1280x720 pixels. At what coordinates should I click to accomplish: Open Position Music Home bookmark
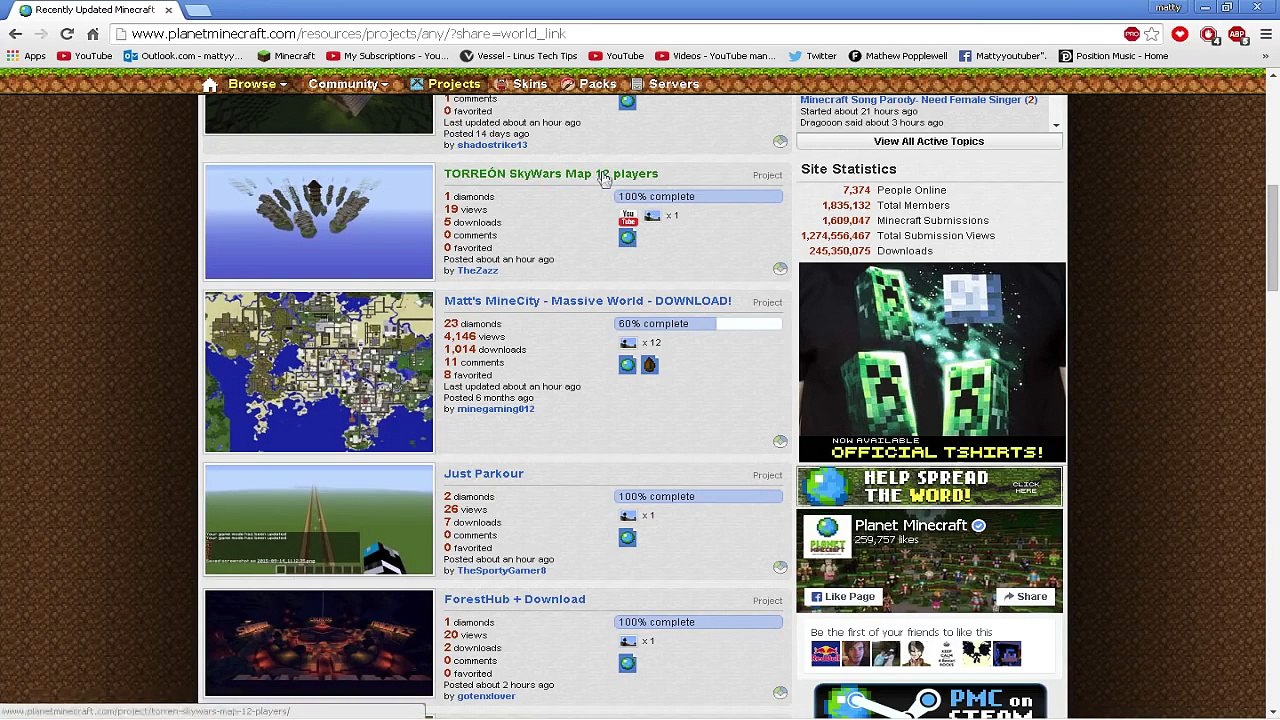tap(1113, 56)
